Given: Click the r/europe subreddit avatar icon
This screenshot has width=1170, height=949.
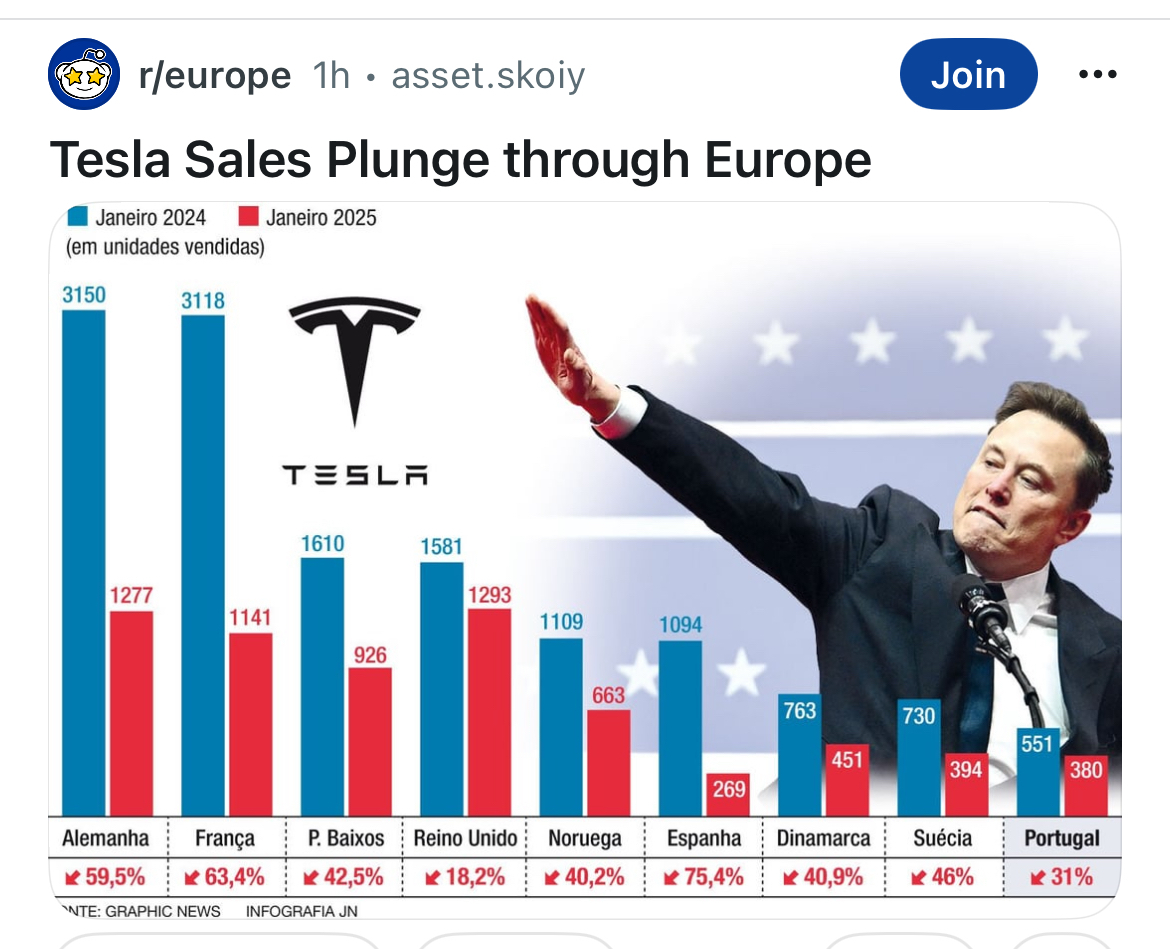Looking at the screenshot, I should (x=84, y=74).
